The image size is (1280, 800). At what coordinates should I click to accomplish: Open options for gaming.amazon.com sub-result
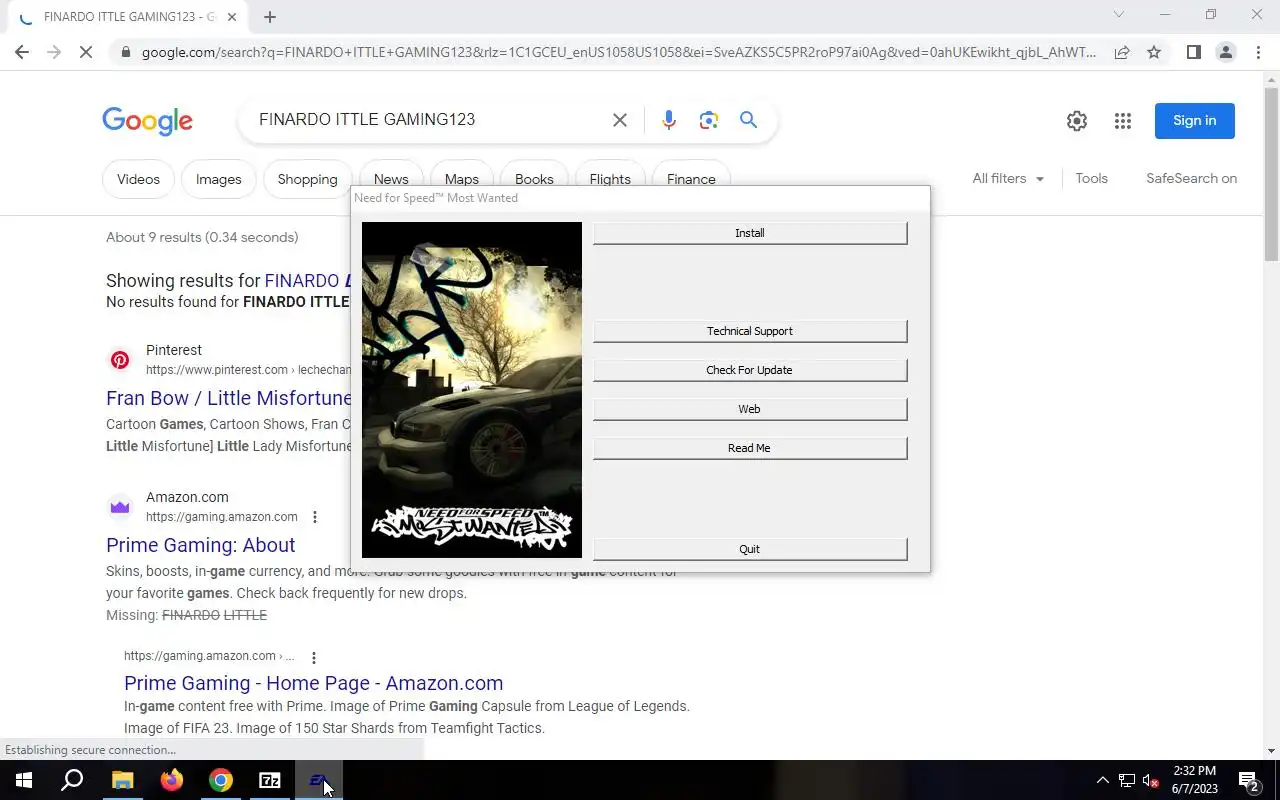click(314, 657)
